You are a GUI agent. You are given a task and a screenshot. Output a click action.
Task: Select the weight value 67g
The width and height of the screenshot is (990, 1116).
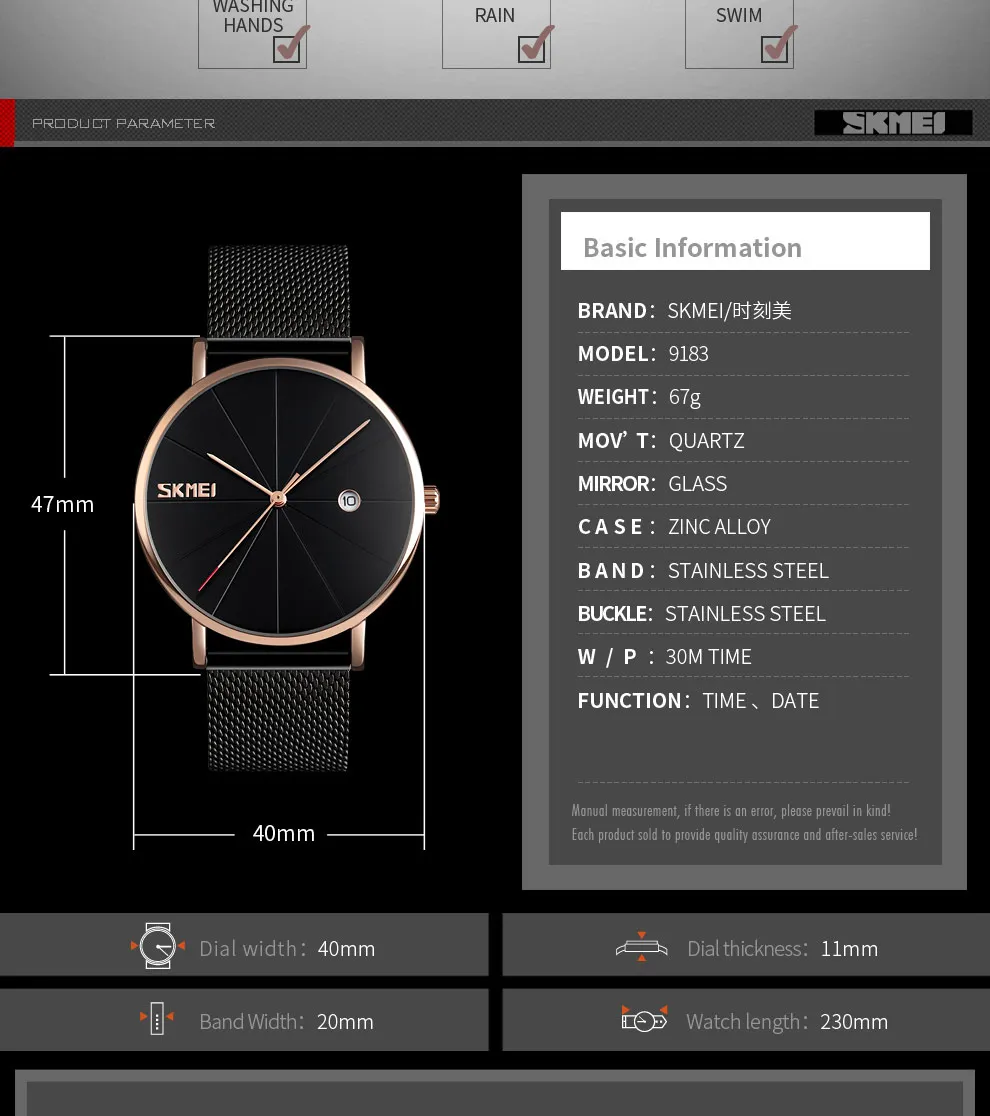tap(685, 397)
